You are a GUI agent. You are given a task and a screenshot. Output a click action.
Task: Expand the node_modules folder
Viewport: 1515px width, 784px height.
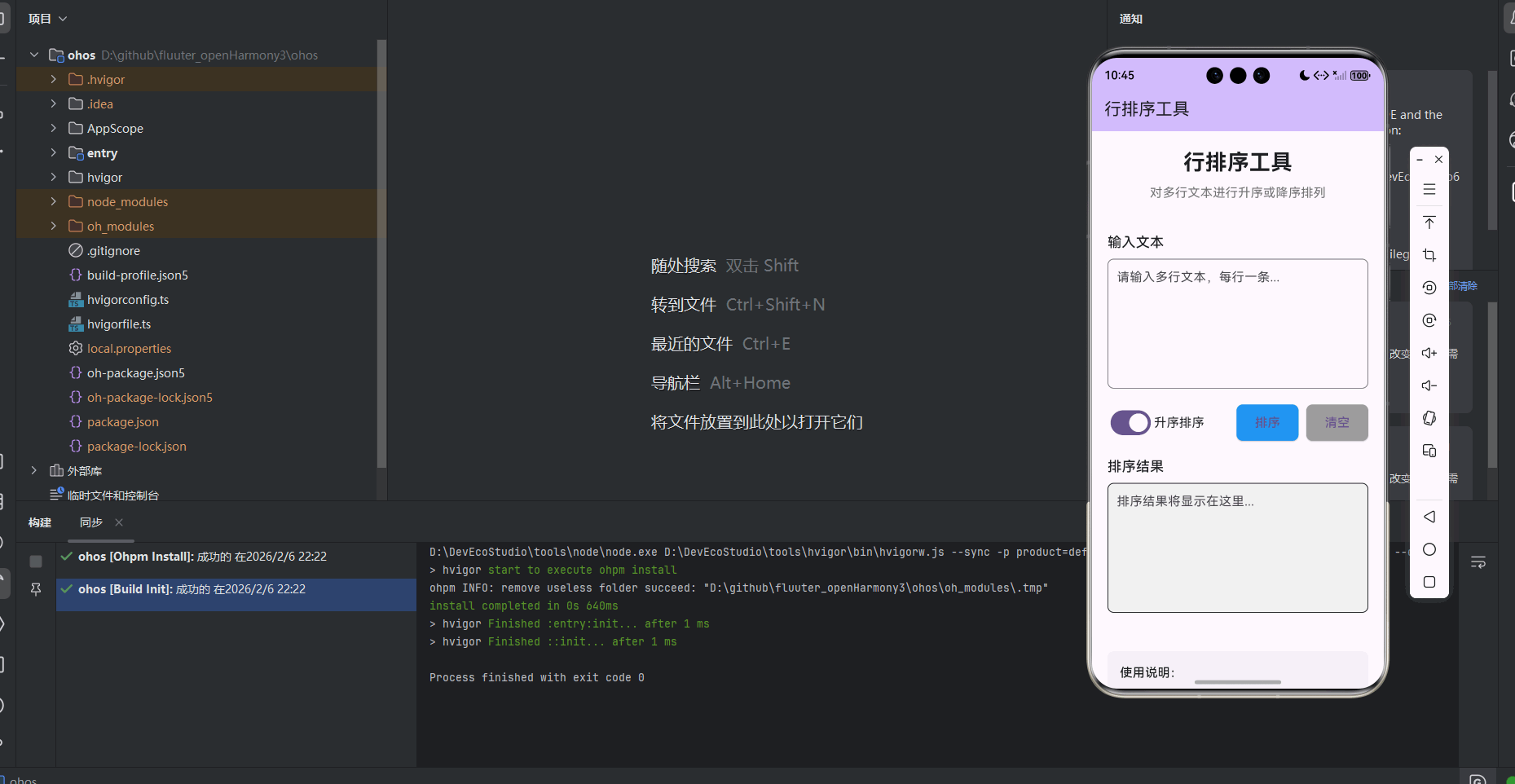pyautogui.click(x=54, y=201)
